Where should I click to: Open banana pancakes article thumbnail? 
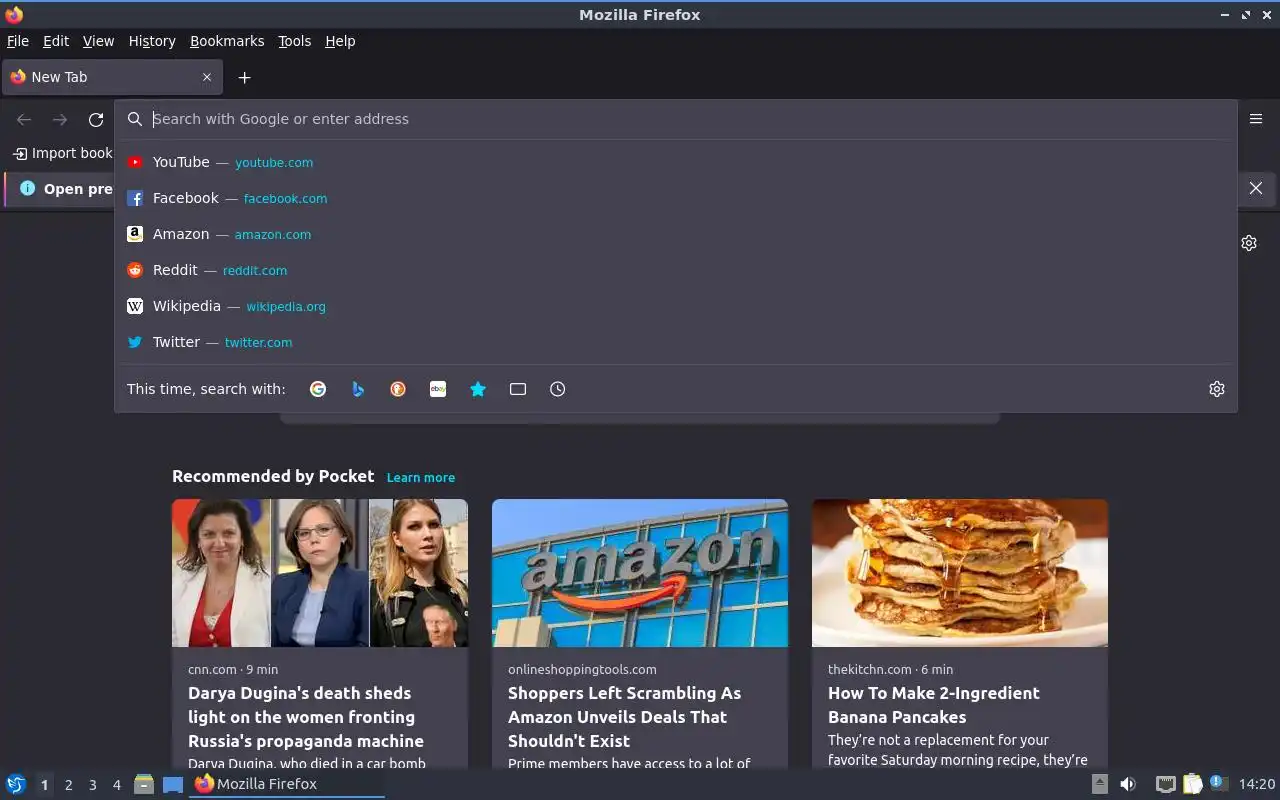click(960, 573)
